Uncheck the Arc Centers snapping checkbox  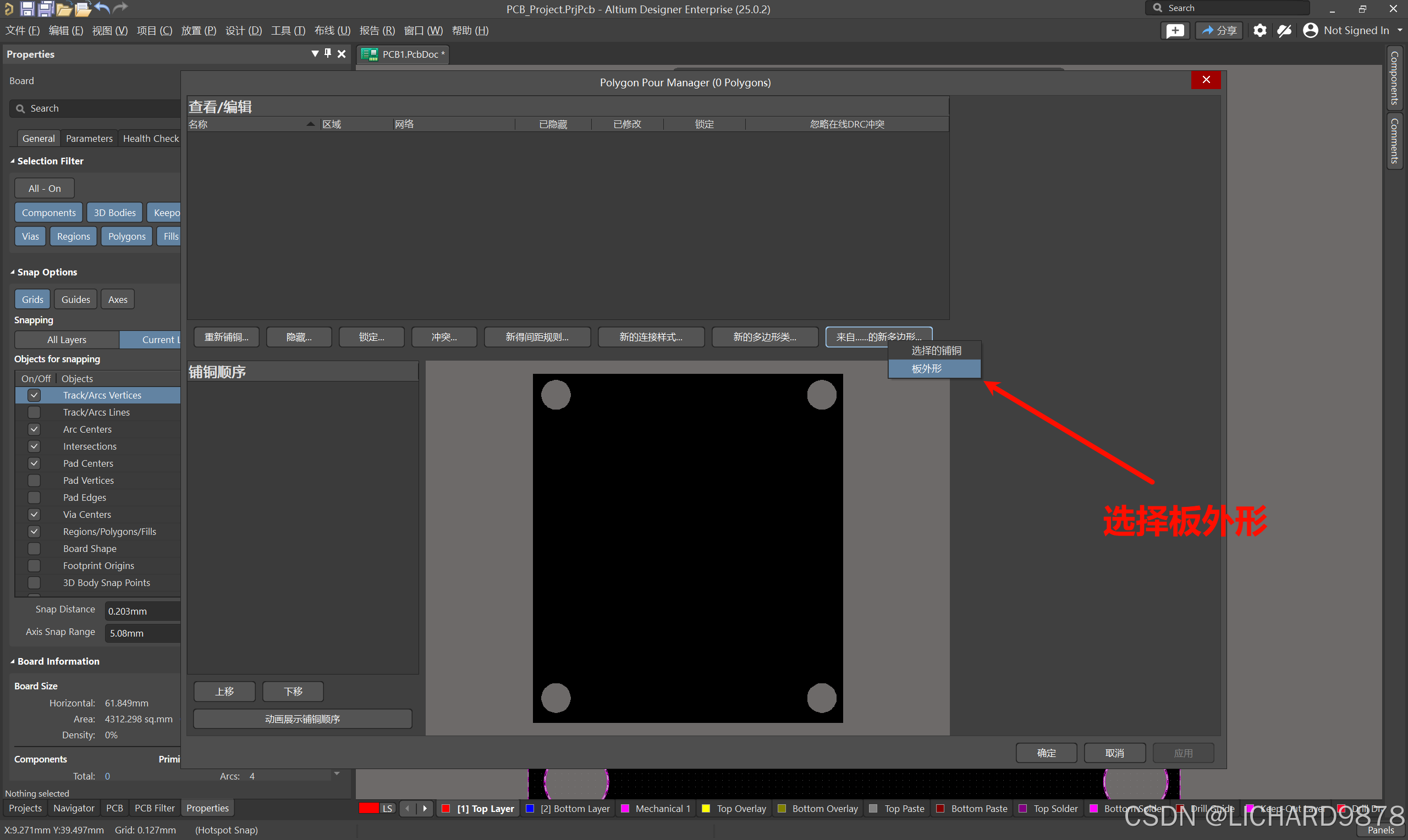coord(34,429)
